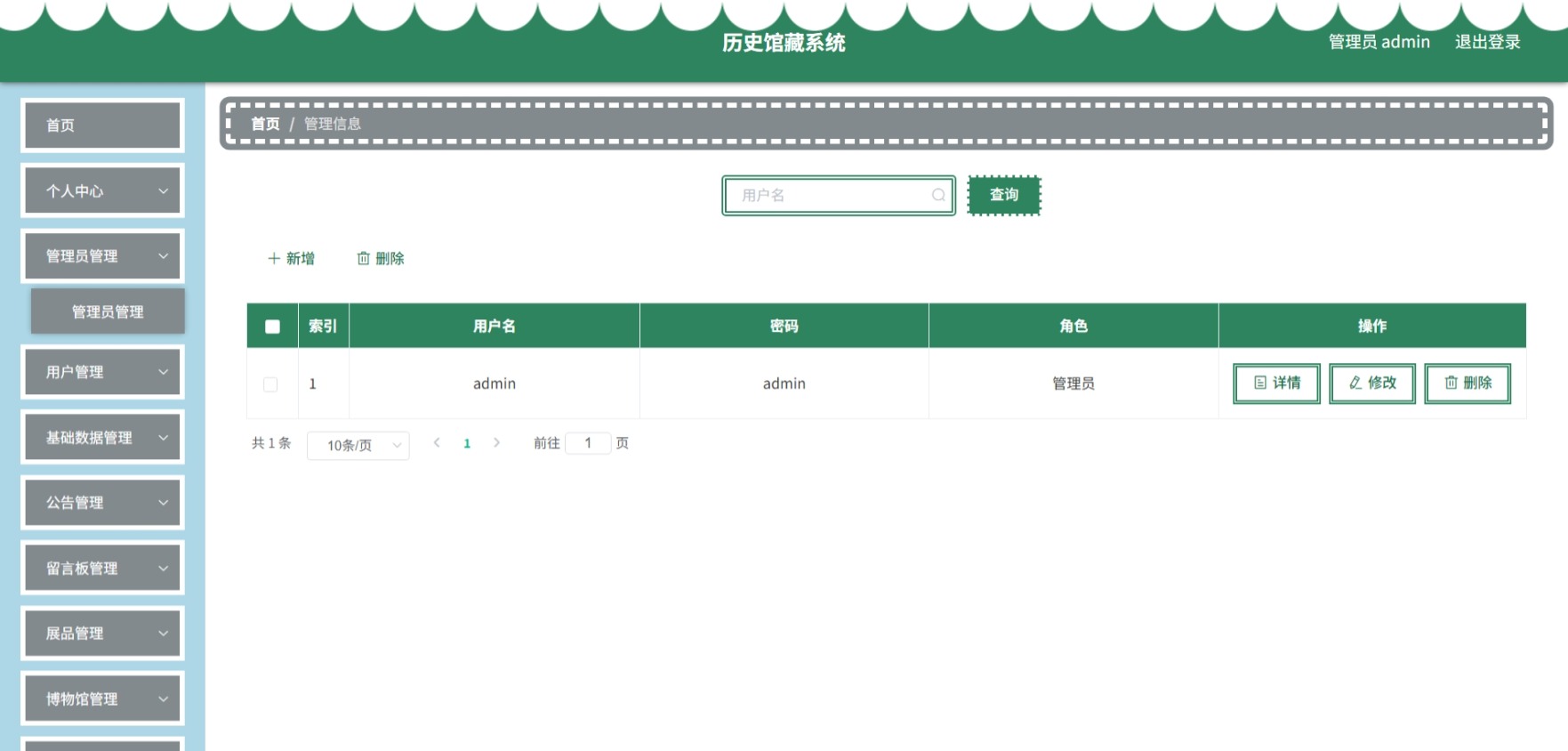The height and width of the screenshot is (751, 1568).
Task: Toggle the select-all checkbox in table header
Action: 272,327
